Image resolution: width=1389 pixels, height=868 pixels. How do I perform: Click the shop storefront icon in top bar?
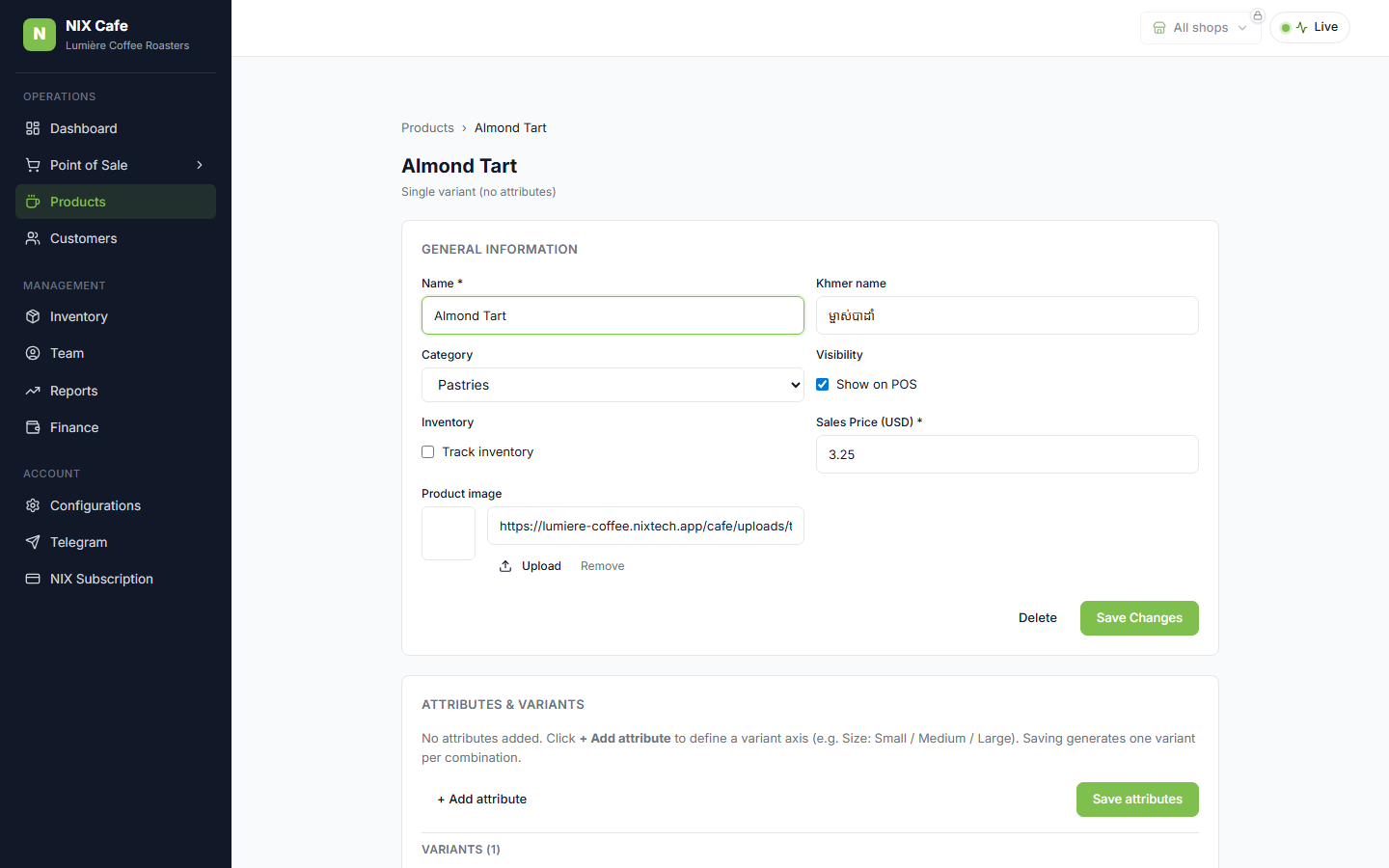pos(1159,28)
